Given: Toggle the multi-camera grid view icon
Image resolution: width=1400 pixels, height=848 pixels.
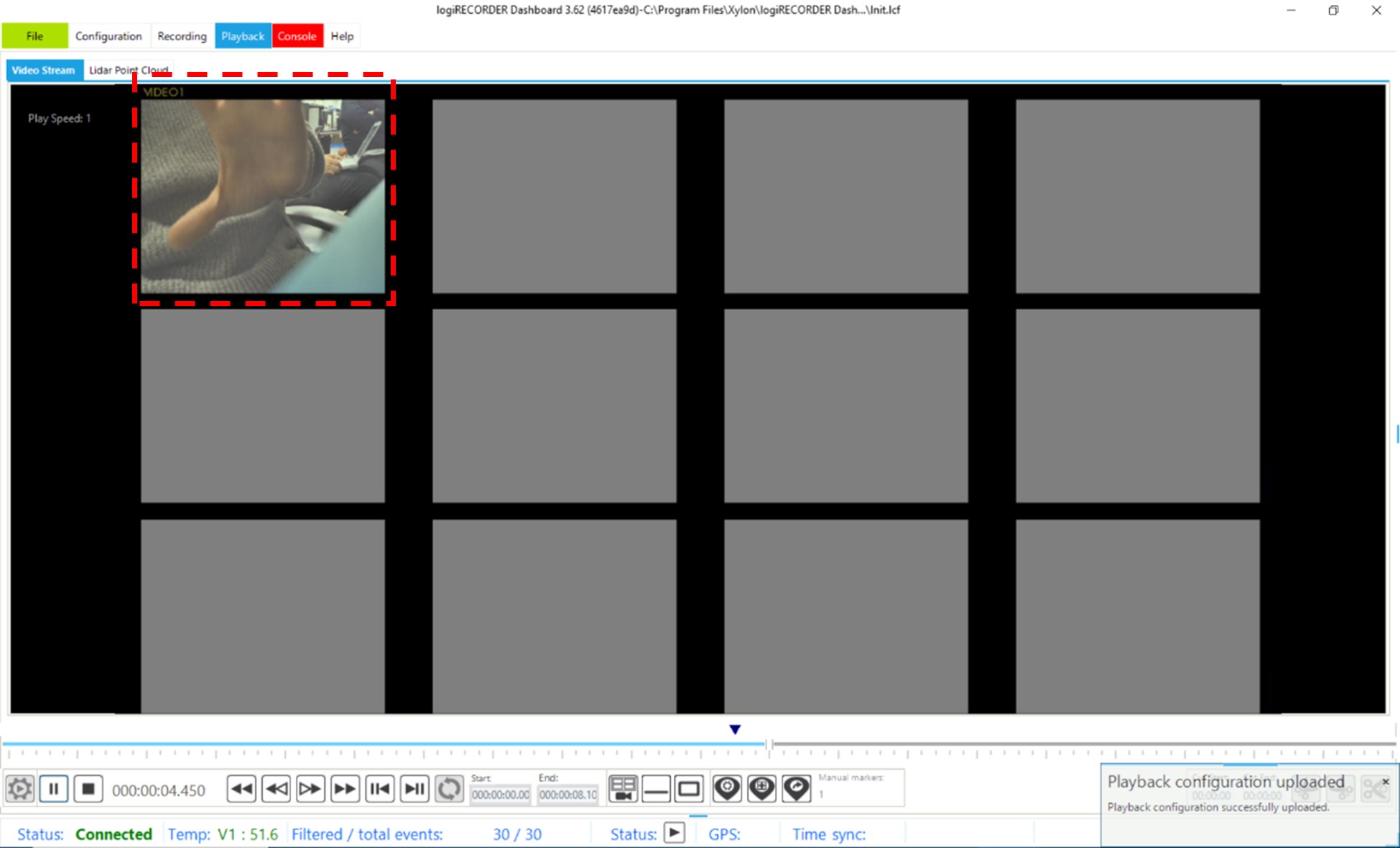Looking at the screenshot, I should tap(623, 789).
